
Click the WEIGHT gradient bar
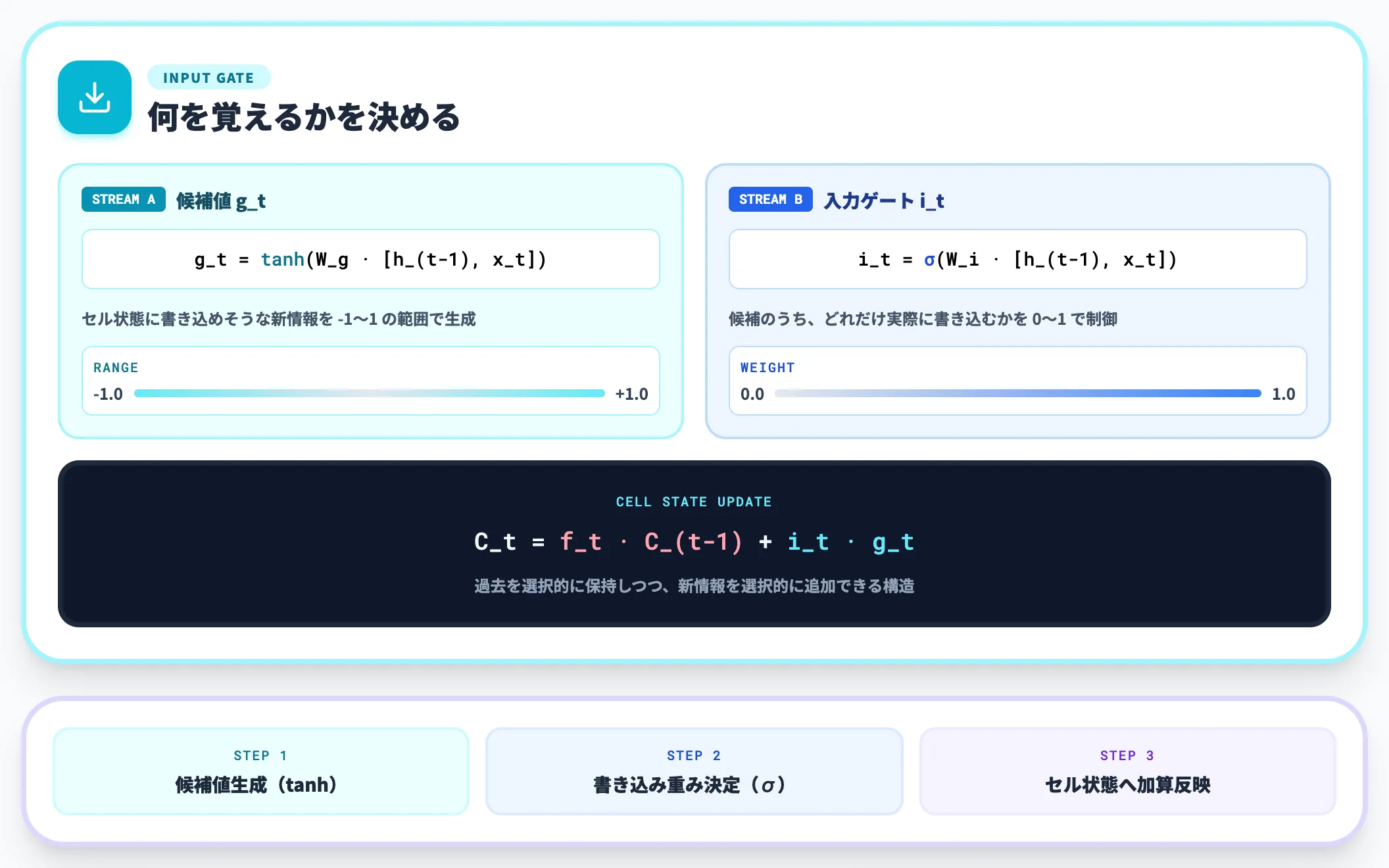click(1017, 393)
